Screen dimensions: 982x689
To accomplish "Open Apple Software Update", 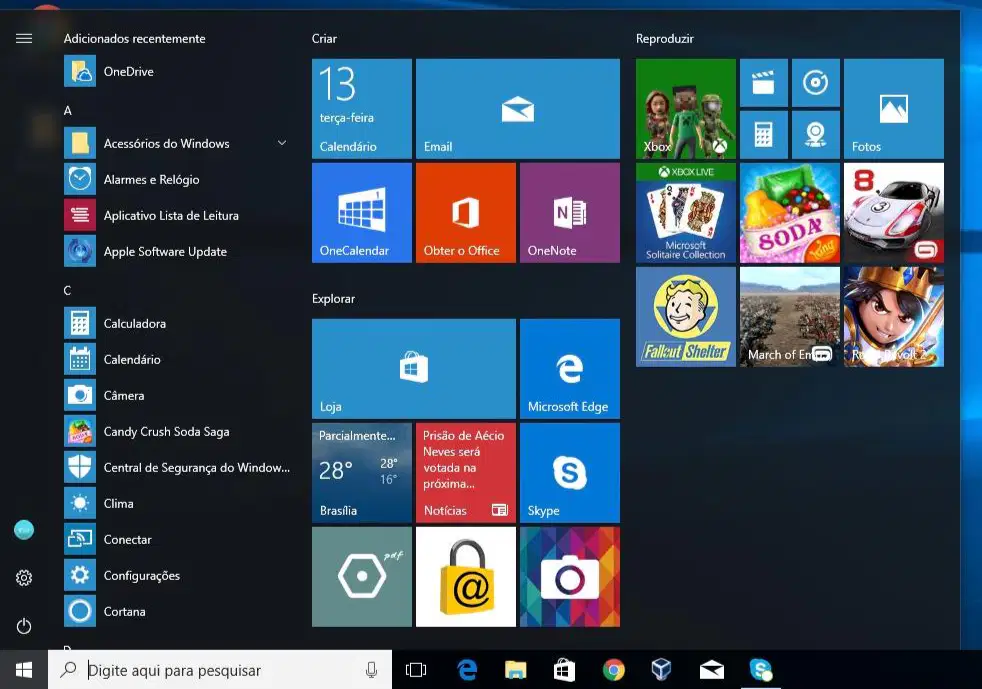I will (177, 252).
